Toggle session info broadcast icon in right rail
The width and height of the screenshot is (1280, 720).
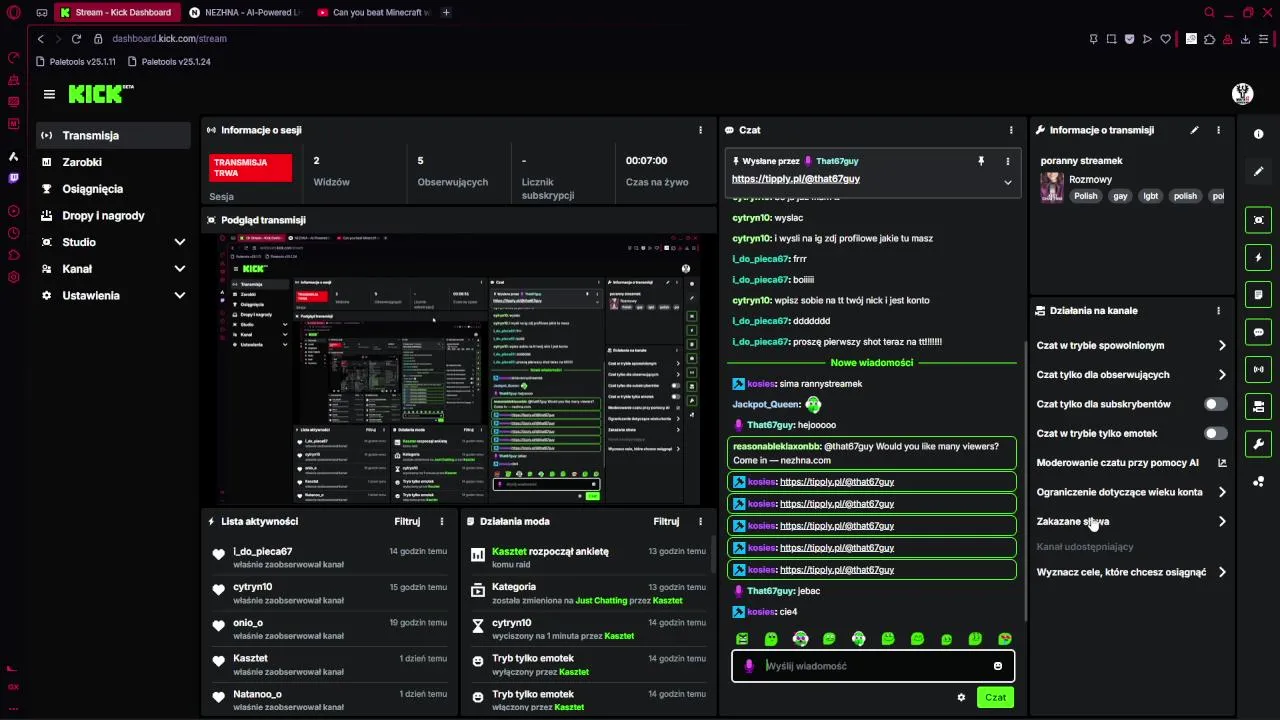tap(1258, 369)
